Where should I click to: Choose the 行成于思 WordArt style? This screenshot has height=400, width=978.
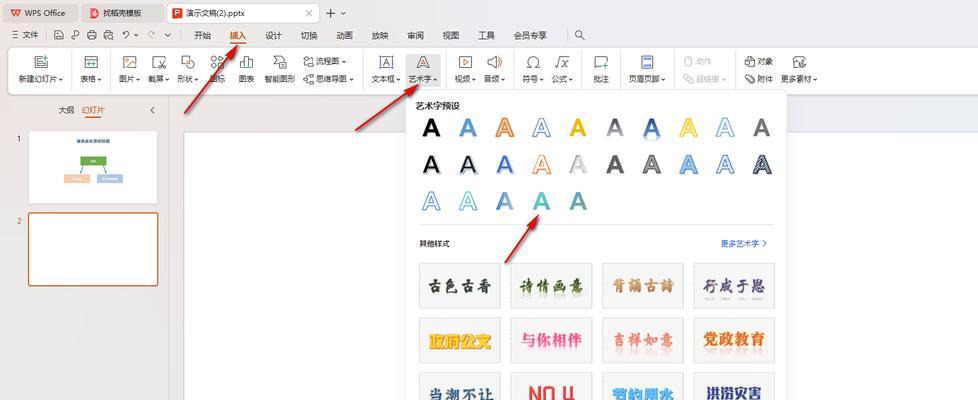coord(734,286)
